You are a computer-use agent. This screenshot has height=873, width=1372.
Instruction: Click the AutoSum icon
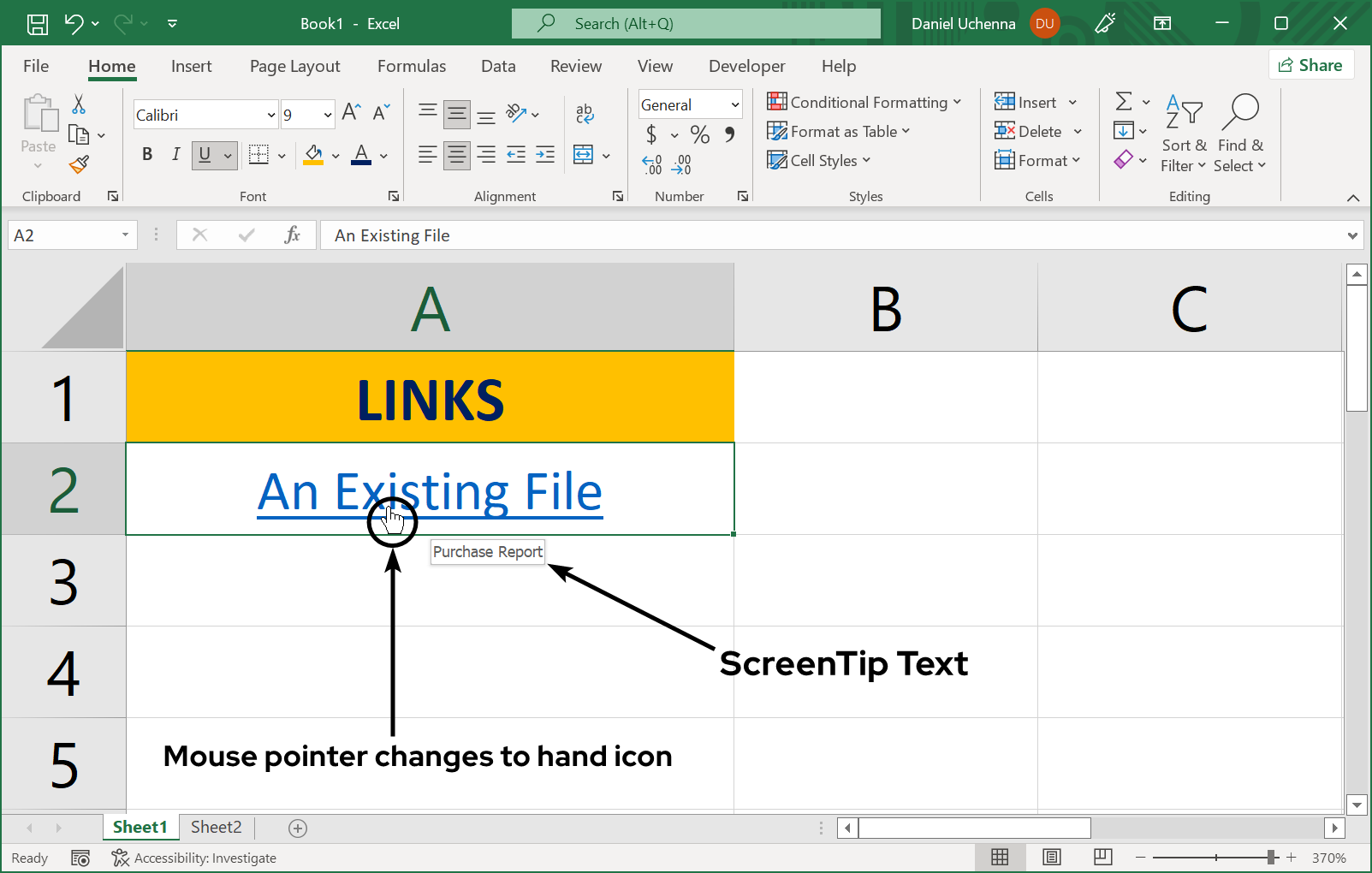1124,102
